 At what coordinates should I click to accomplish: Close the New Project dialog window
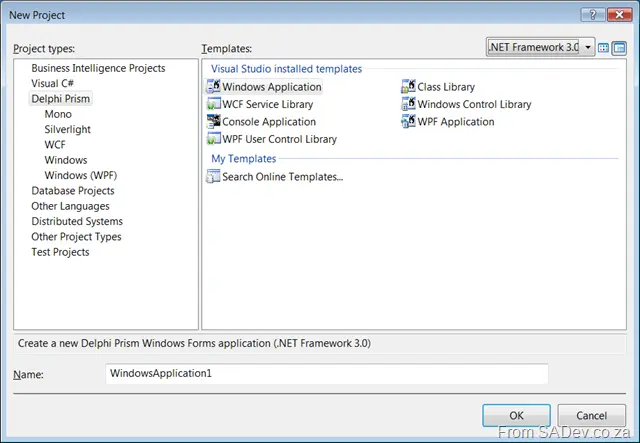619,15
